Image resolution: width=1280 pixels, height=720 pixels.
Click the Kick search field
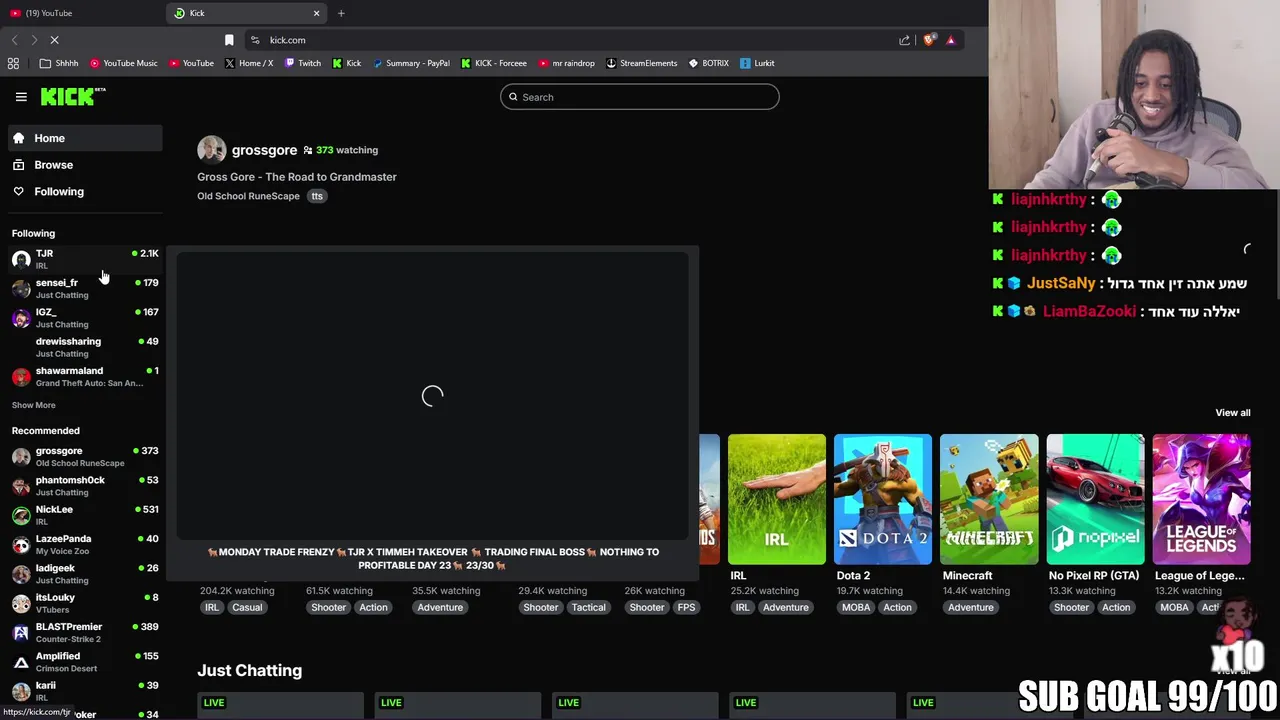[x=640, y=97]
